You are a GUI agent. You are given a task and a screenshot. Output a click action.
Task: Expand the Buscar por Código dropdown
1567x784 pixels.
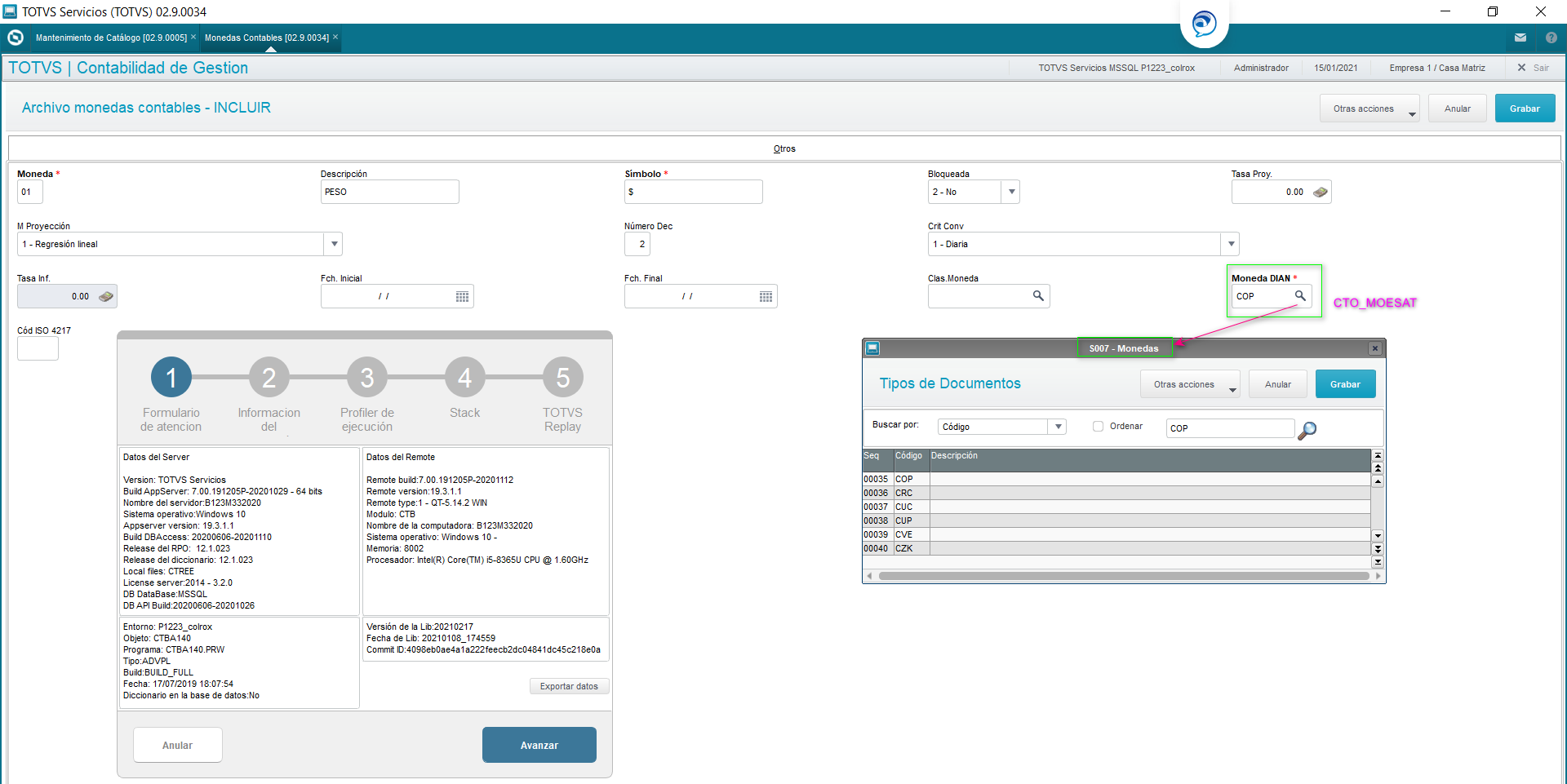1058,427
